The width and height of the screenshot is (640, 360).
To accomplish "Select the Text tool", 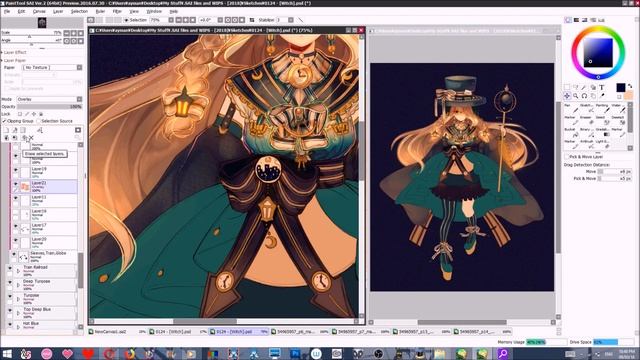I will click(602, 87).
